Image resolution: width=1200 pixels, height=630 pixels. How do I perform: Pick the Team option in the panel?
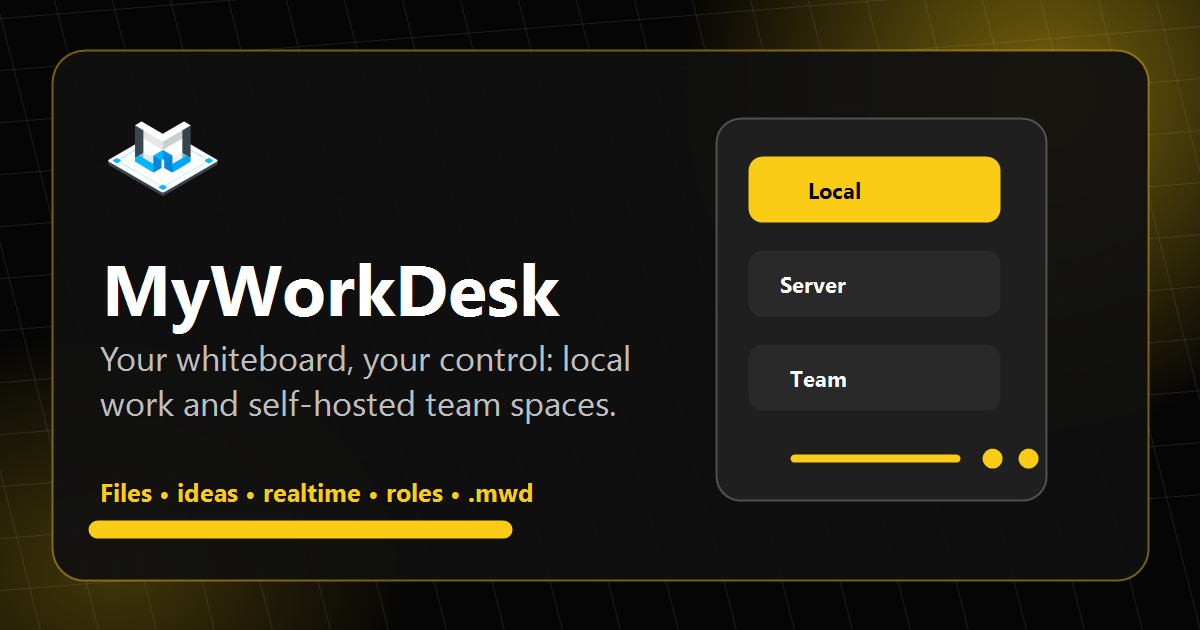click(x=874, y=378)
